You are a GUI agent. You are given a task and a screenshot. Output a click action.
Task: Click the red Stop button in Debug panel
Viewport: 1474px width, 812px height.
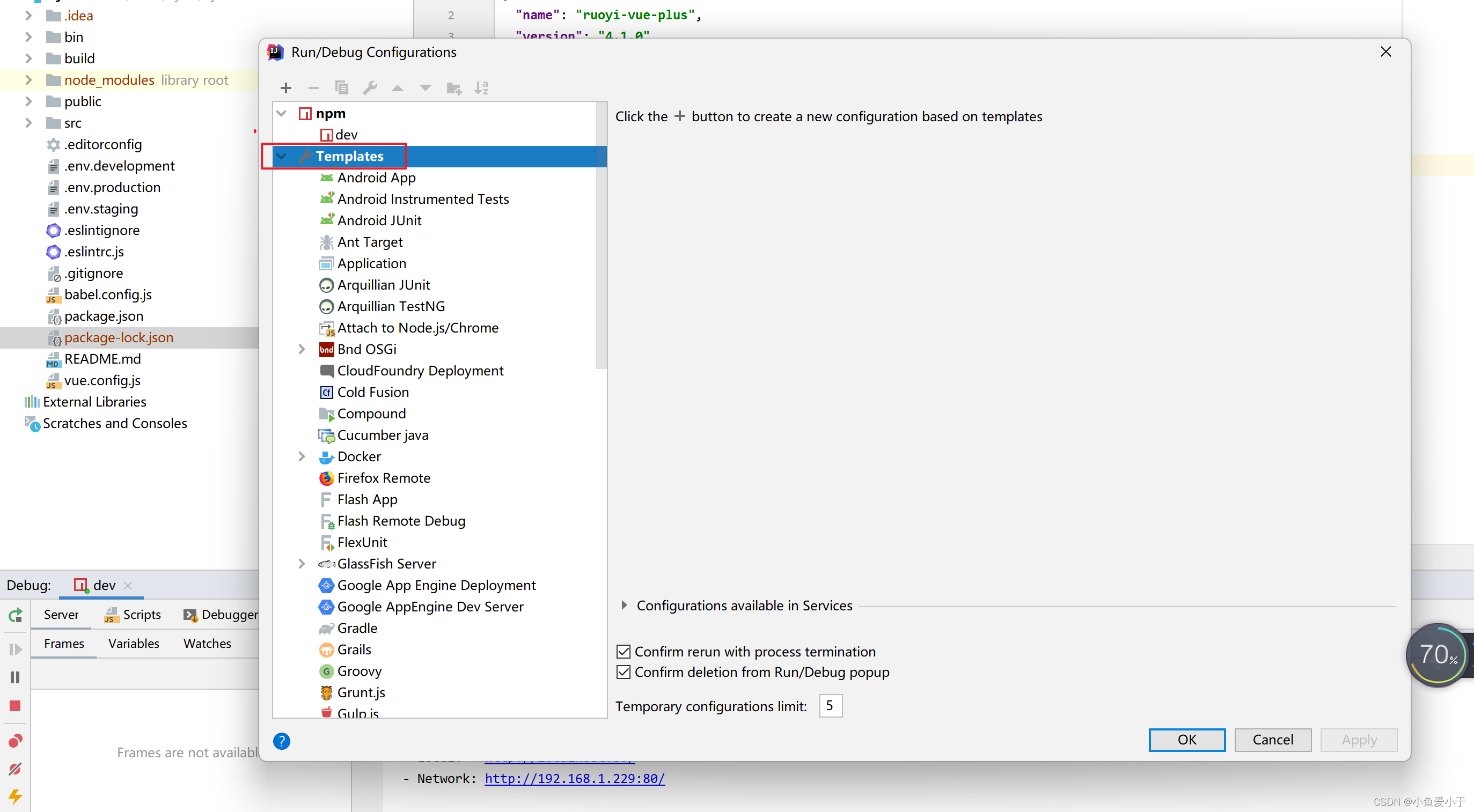[16, 706]
